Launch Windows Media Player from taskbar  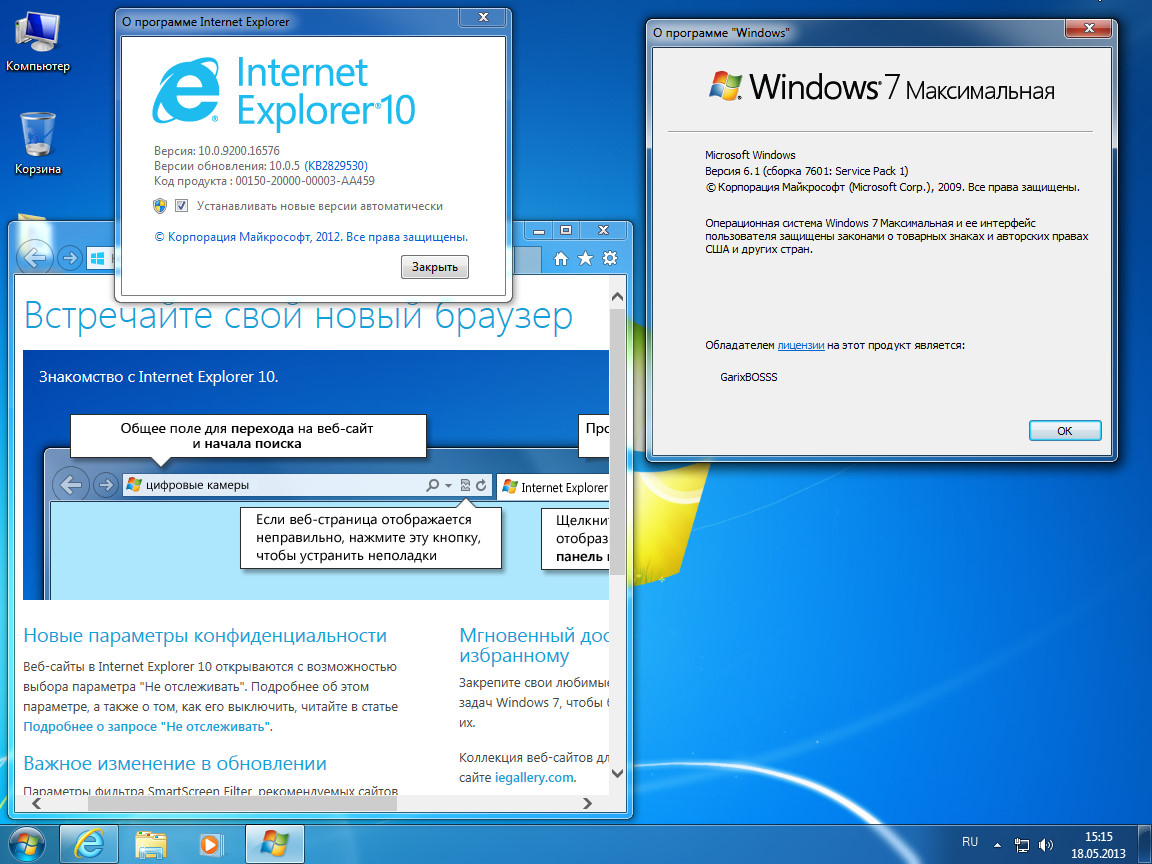(212, 844)
